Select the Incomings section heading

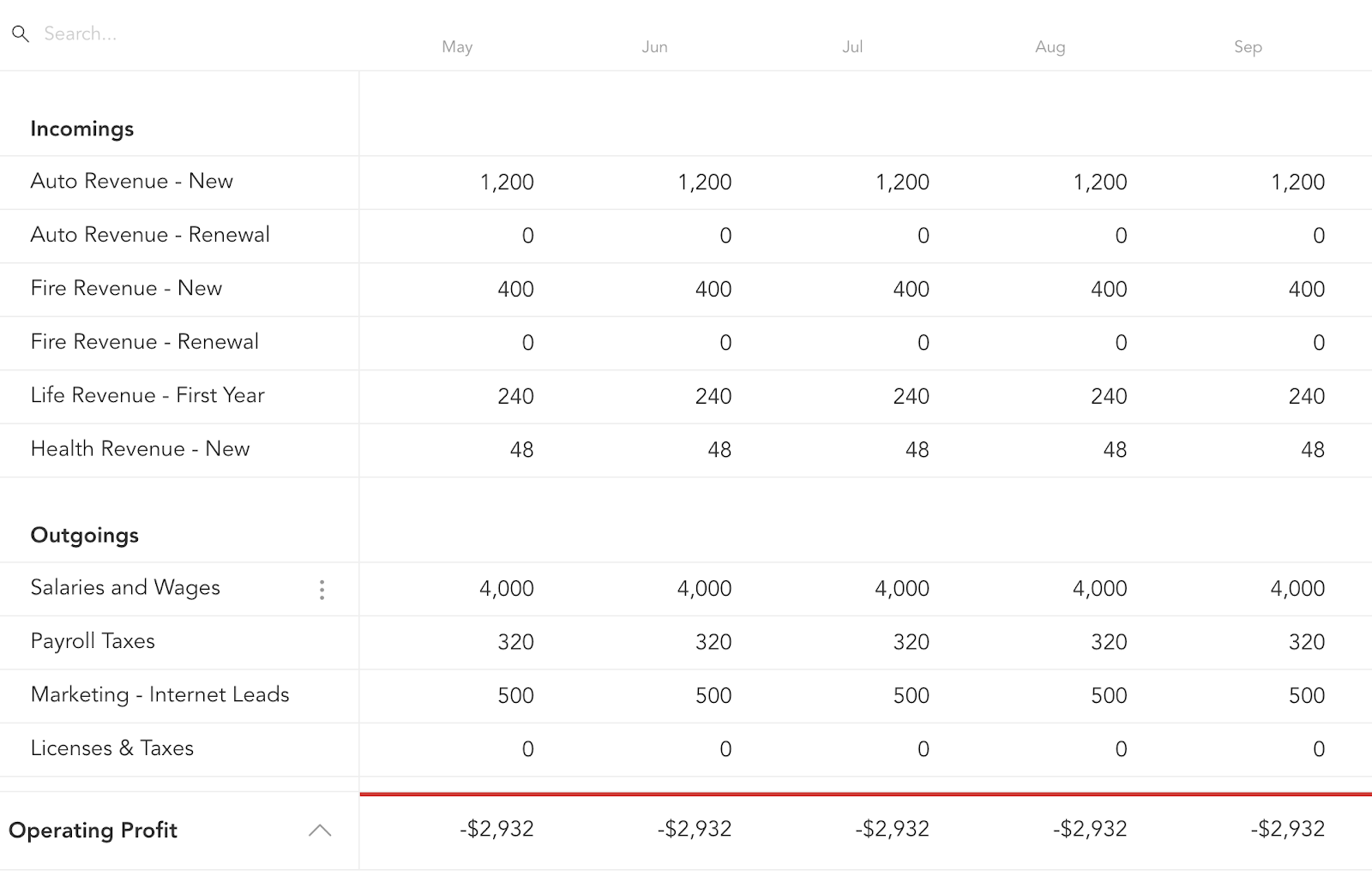coord(82,129)
